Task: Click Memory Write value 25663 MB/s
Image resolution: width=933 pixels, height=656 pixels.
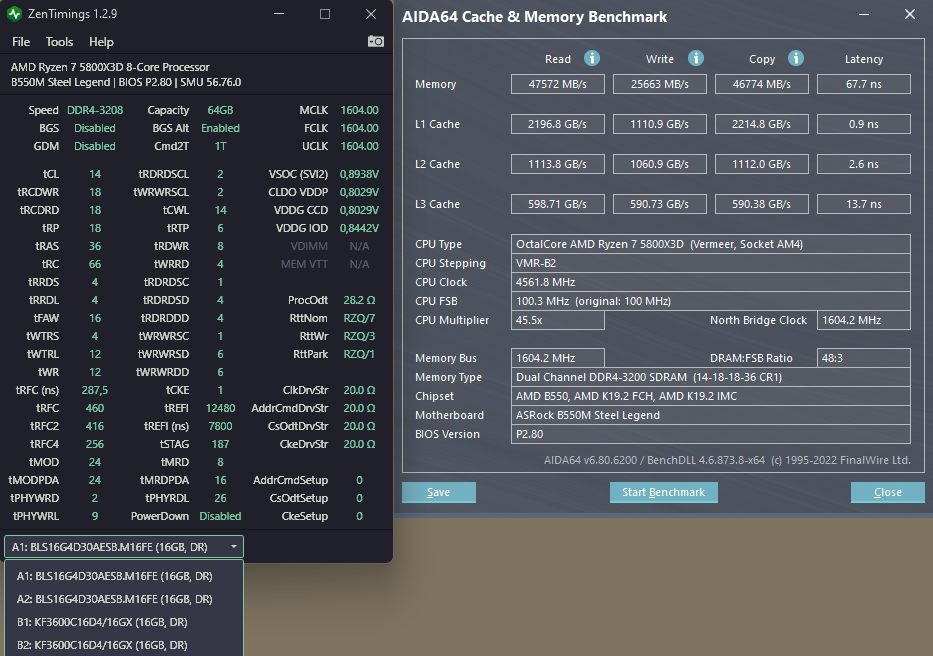Action: [x=660, y=84]
